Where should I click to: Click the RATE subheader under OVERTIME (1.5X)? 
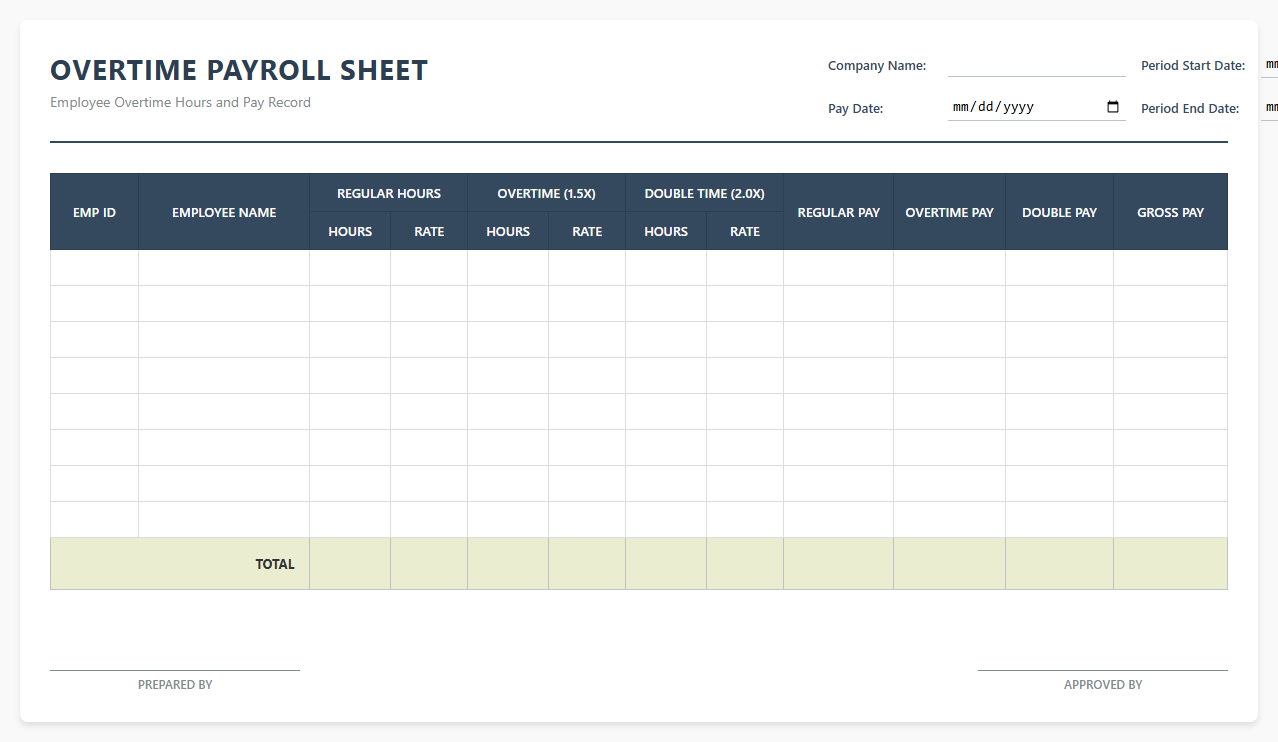click(x=587, y=231)
